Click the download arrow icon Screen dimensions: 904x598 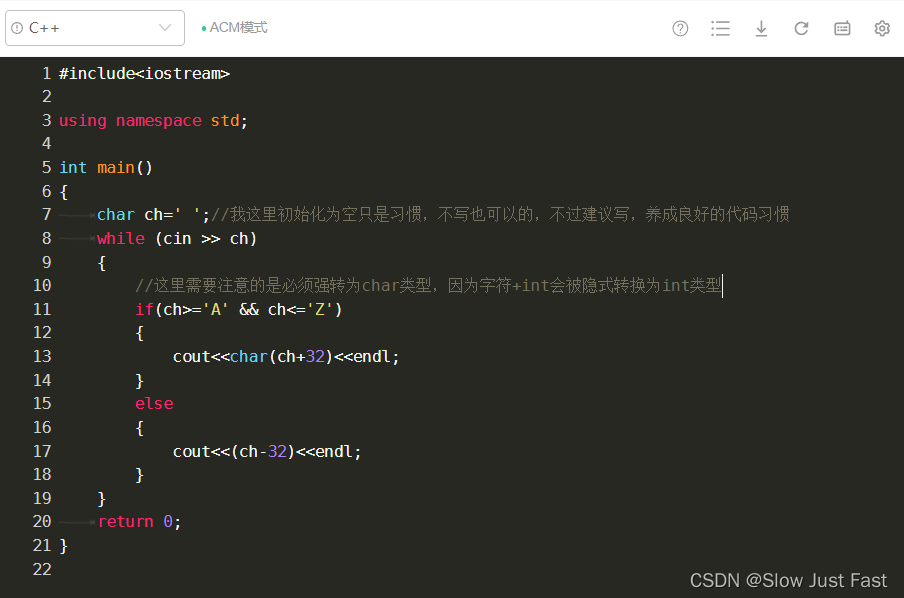761,28
